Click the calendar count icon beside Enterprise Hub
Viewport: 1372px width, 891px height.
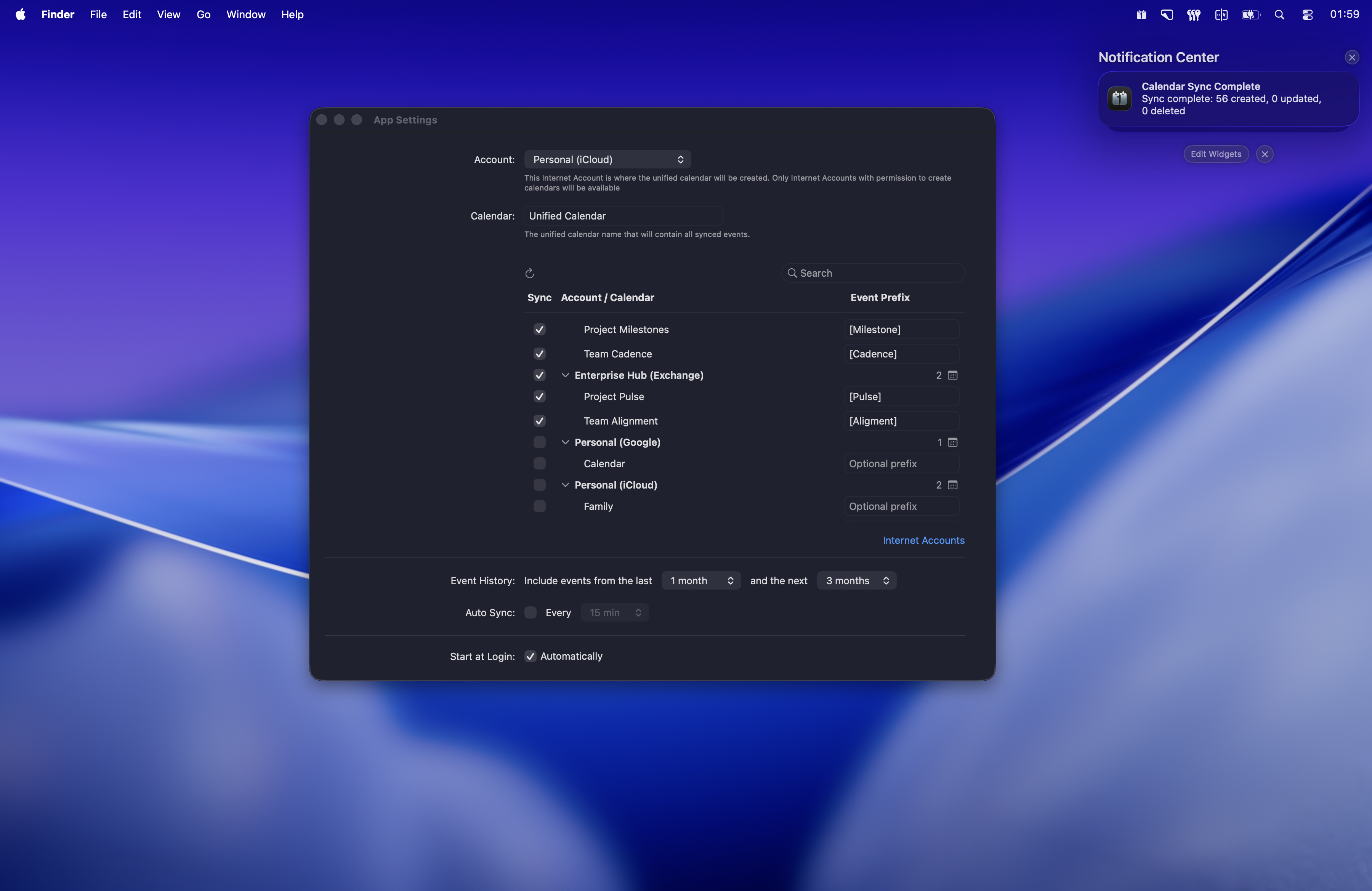click(x=952, y=375)
